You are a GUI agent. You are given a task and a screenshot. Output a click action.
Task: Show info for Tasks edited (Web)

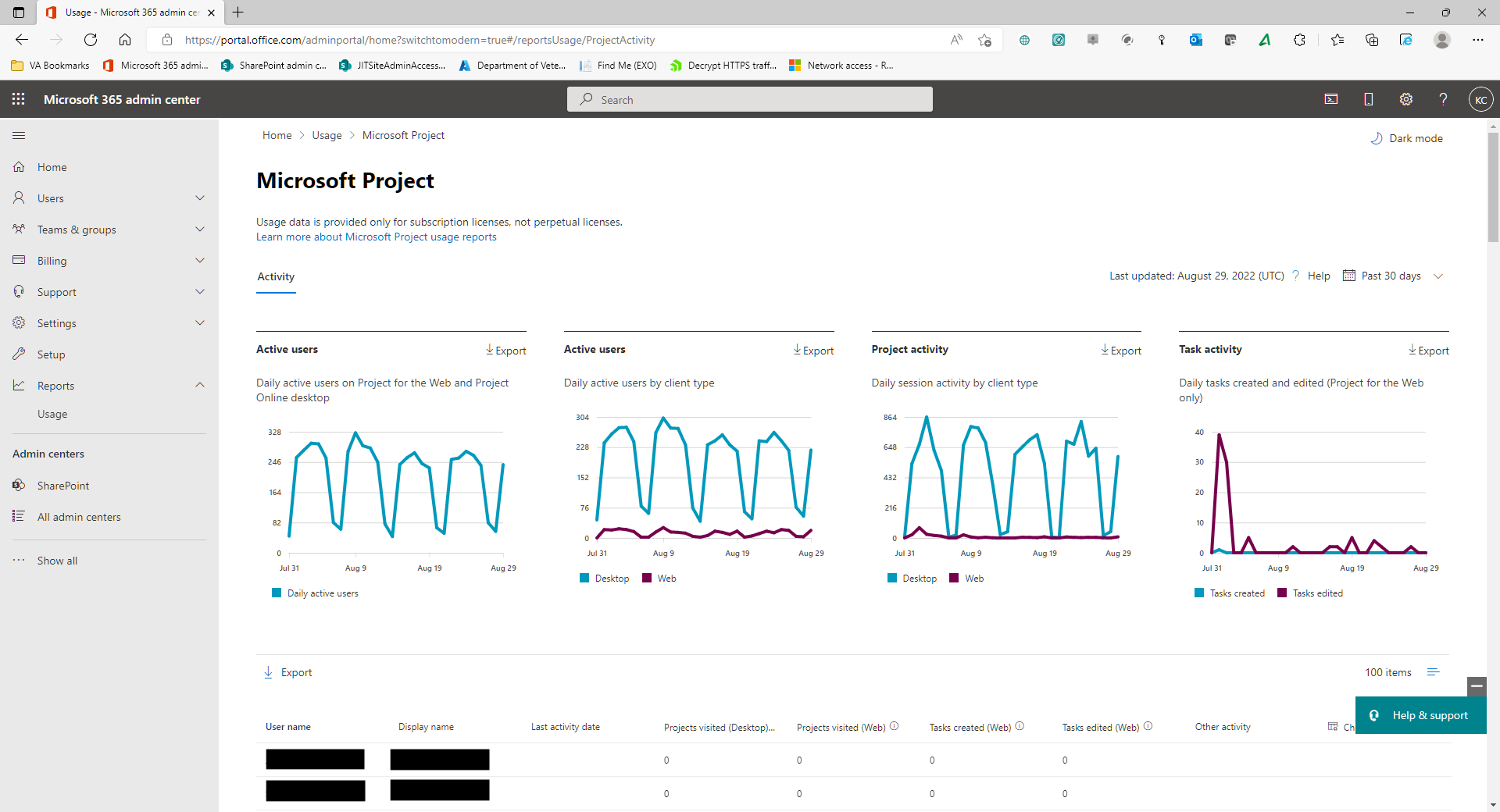point(1148,726)
